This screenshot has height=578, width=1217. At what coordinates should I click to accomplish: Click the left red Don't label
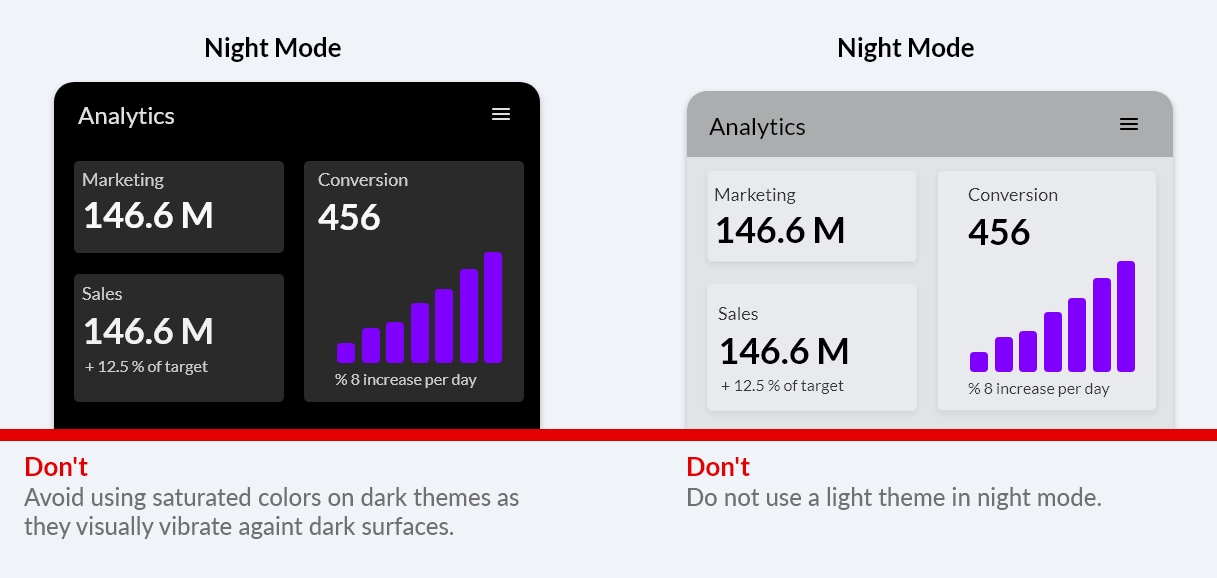click(56, 467)
